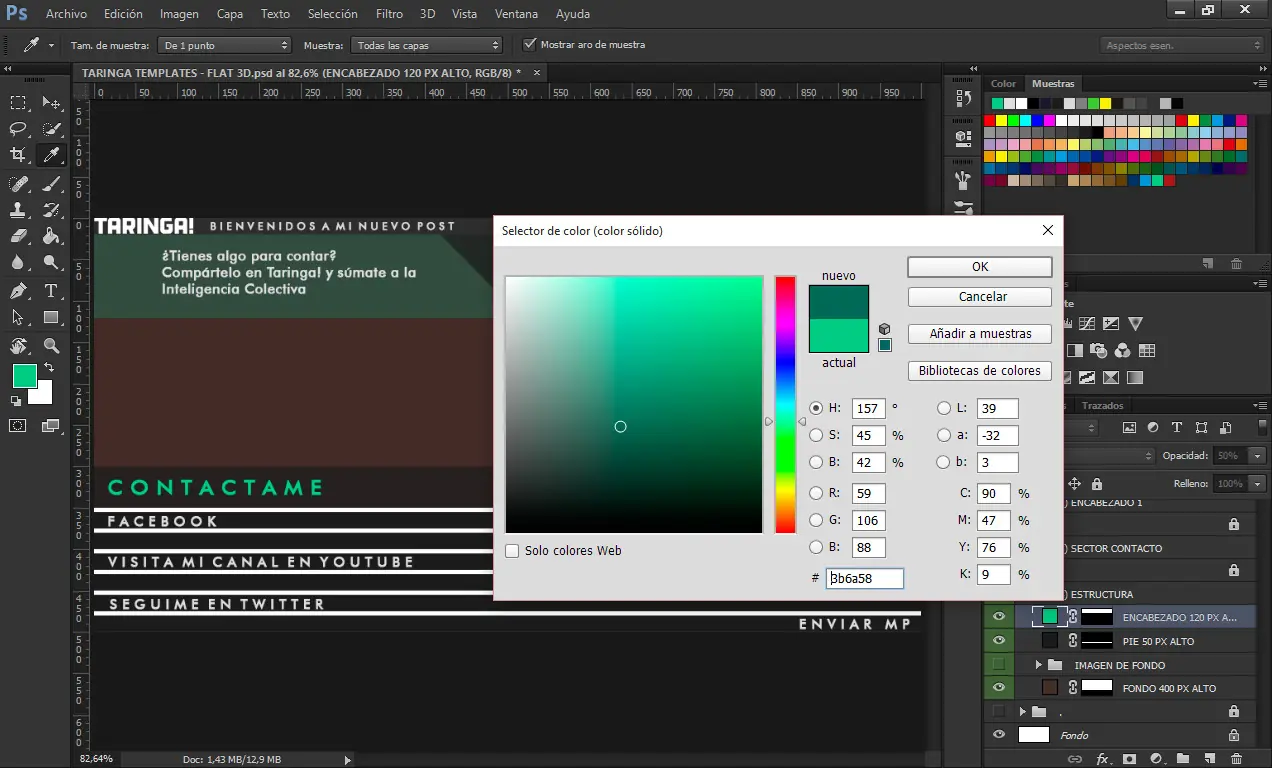
Task: Select the Zoom magnifier tool
Action: point(51,346)
